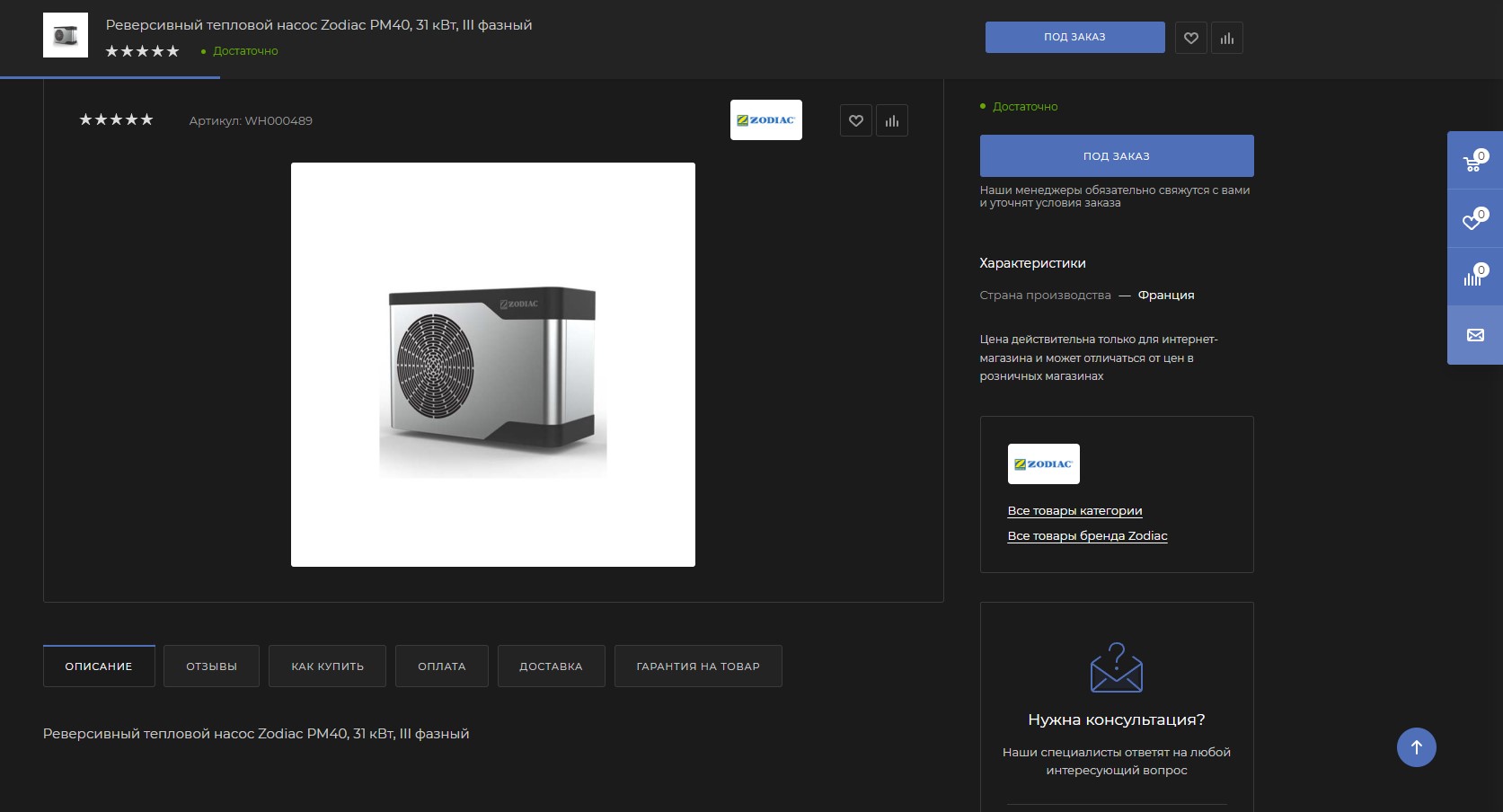Viewport: 1503px width, 812px height.
Task: Open favorites list in side panel
Action: tap(1474, 219)
